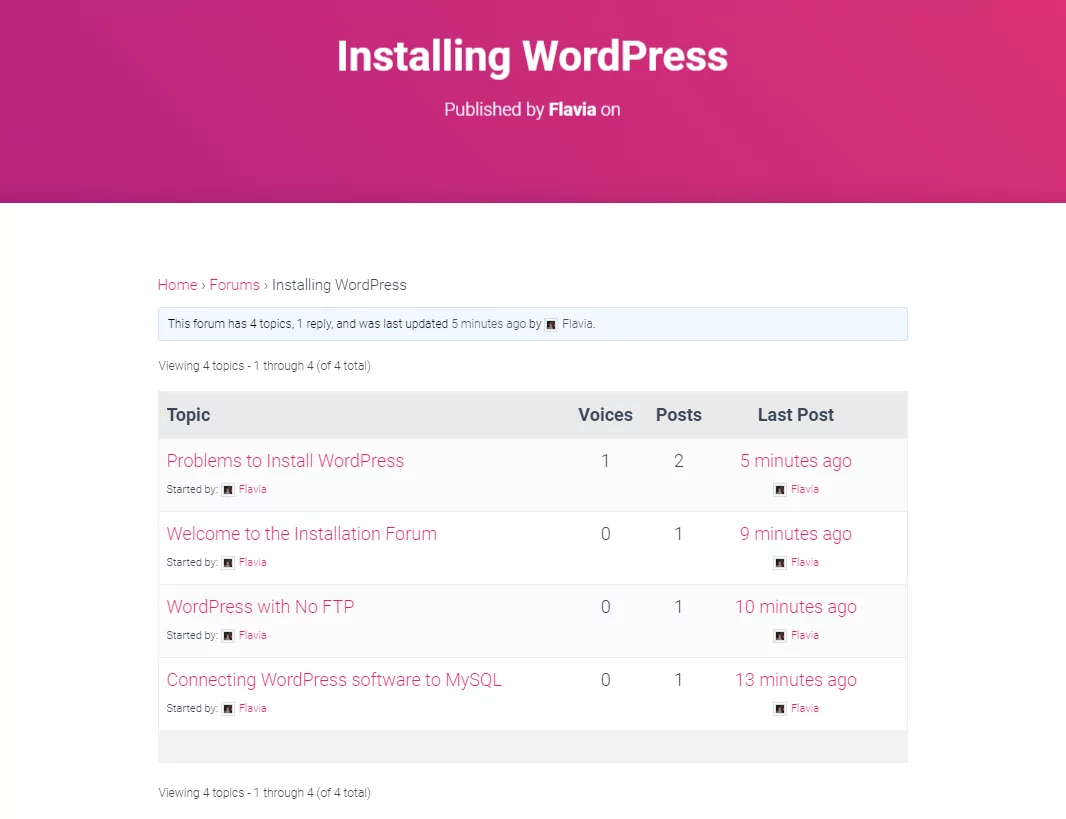Click the 13 minutes ago last post link
1066x819 pixels.
point(795,680)
